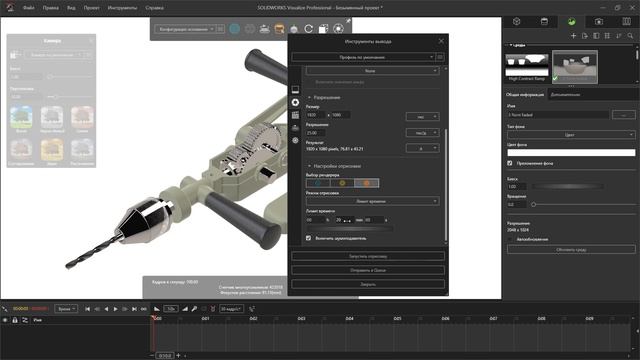Open the size units dropdown
The image size is (640, 360).
point(422,117)
